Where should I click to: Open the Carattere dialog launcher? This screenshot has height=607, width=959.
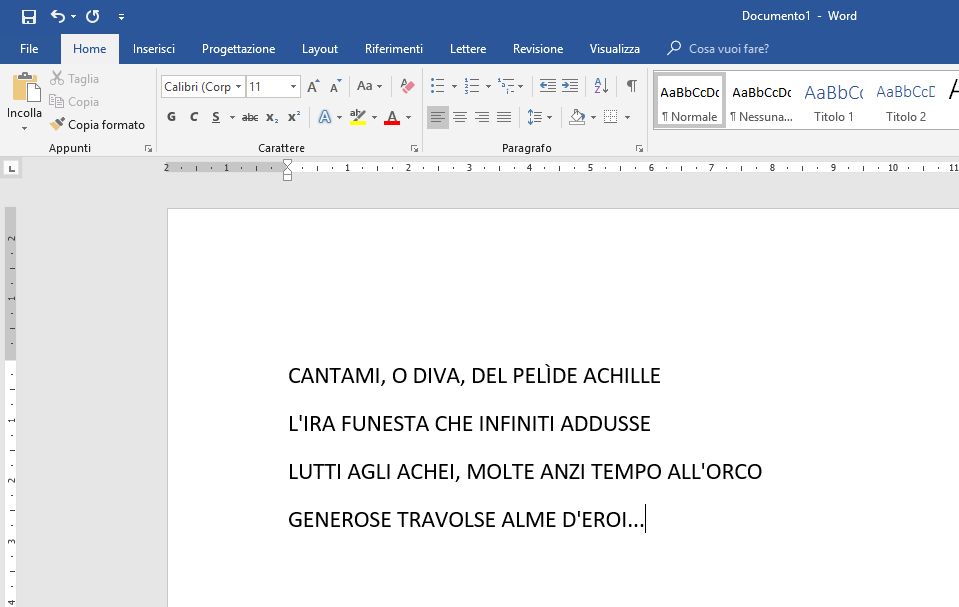coord(415,149)
